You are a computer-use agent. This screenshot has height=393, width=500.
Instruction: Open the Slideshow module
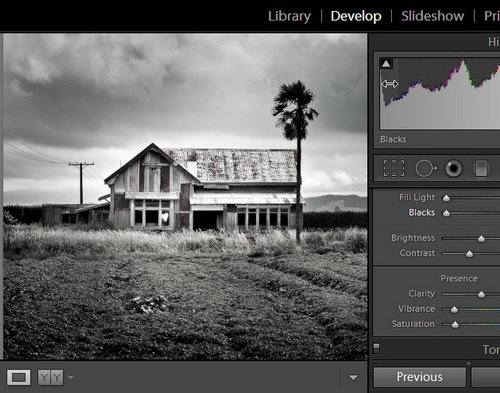(433, 16)
